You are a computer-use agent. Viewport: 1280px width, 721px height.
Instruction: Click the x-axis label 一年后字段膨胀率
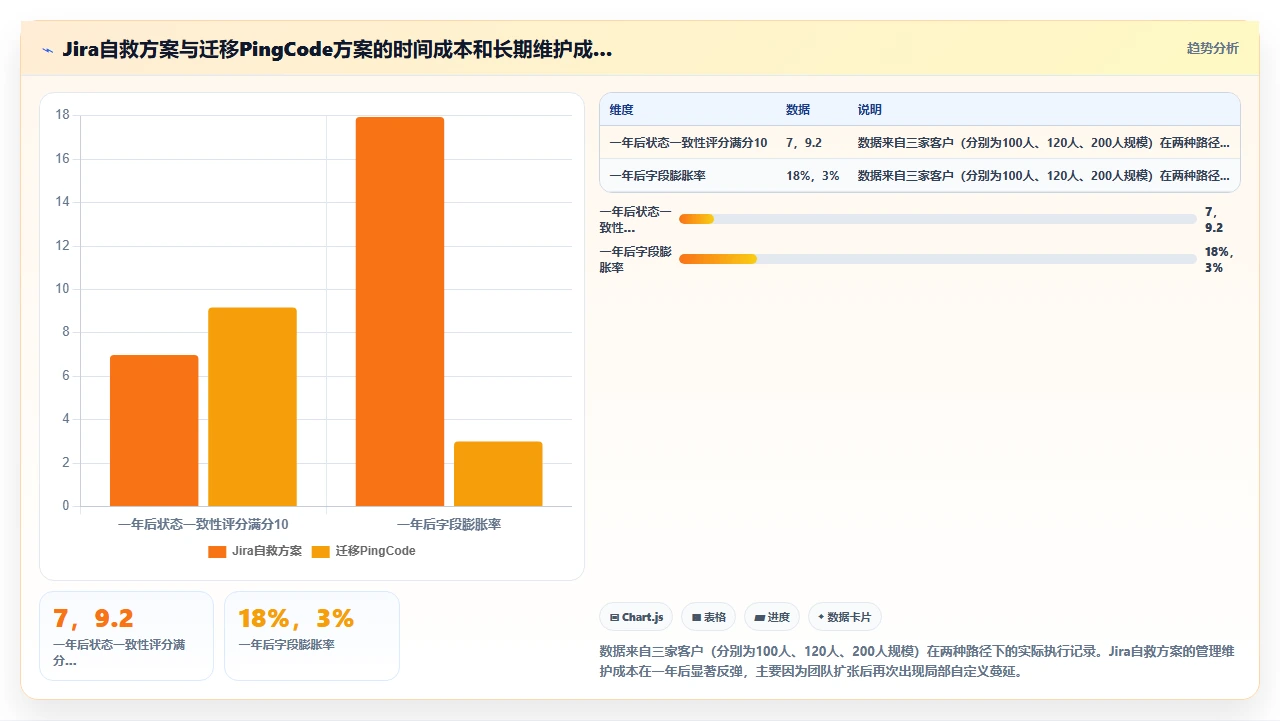[449, 524]
